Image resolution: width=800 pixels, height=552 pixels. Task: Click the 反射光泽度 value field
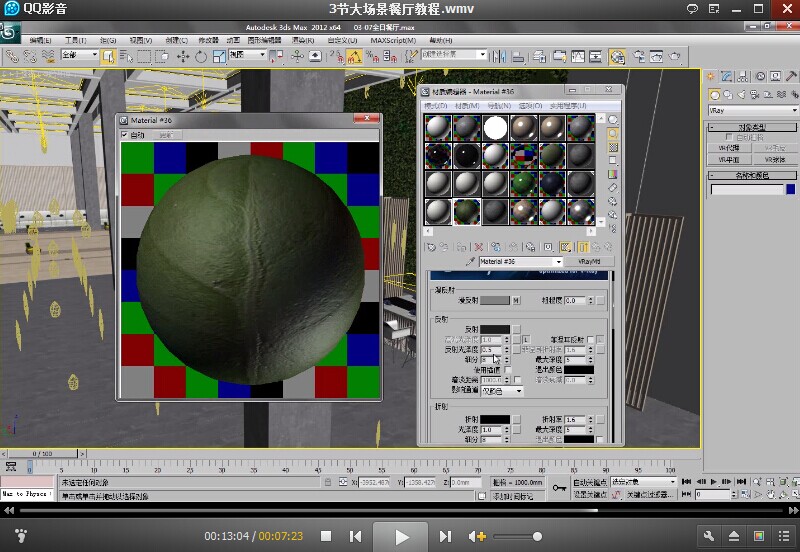(x=492, y=349)
